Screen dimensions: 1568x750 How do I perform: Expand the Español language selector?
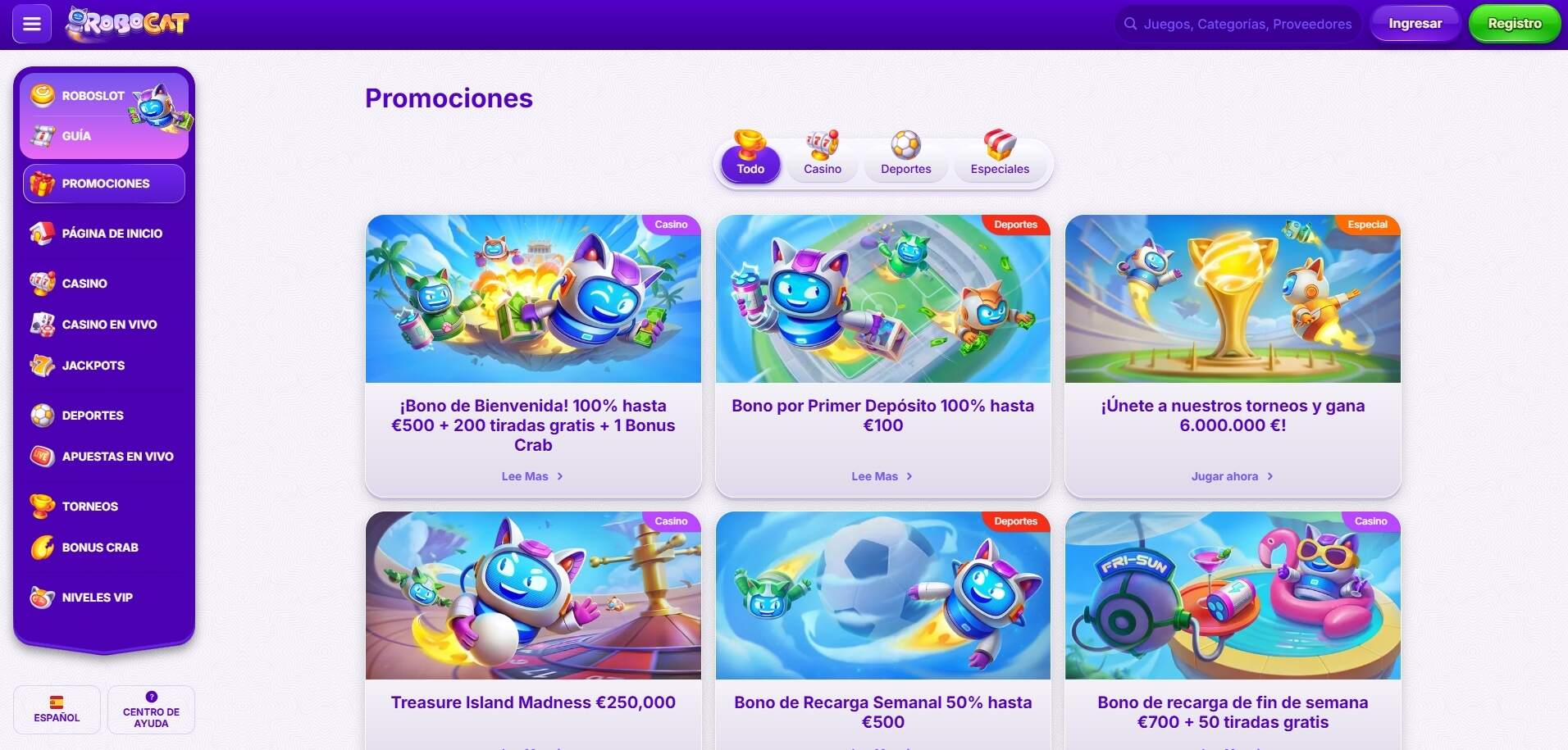[x=57, y=709]
